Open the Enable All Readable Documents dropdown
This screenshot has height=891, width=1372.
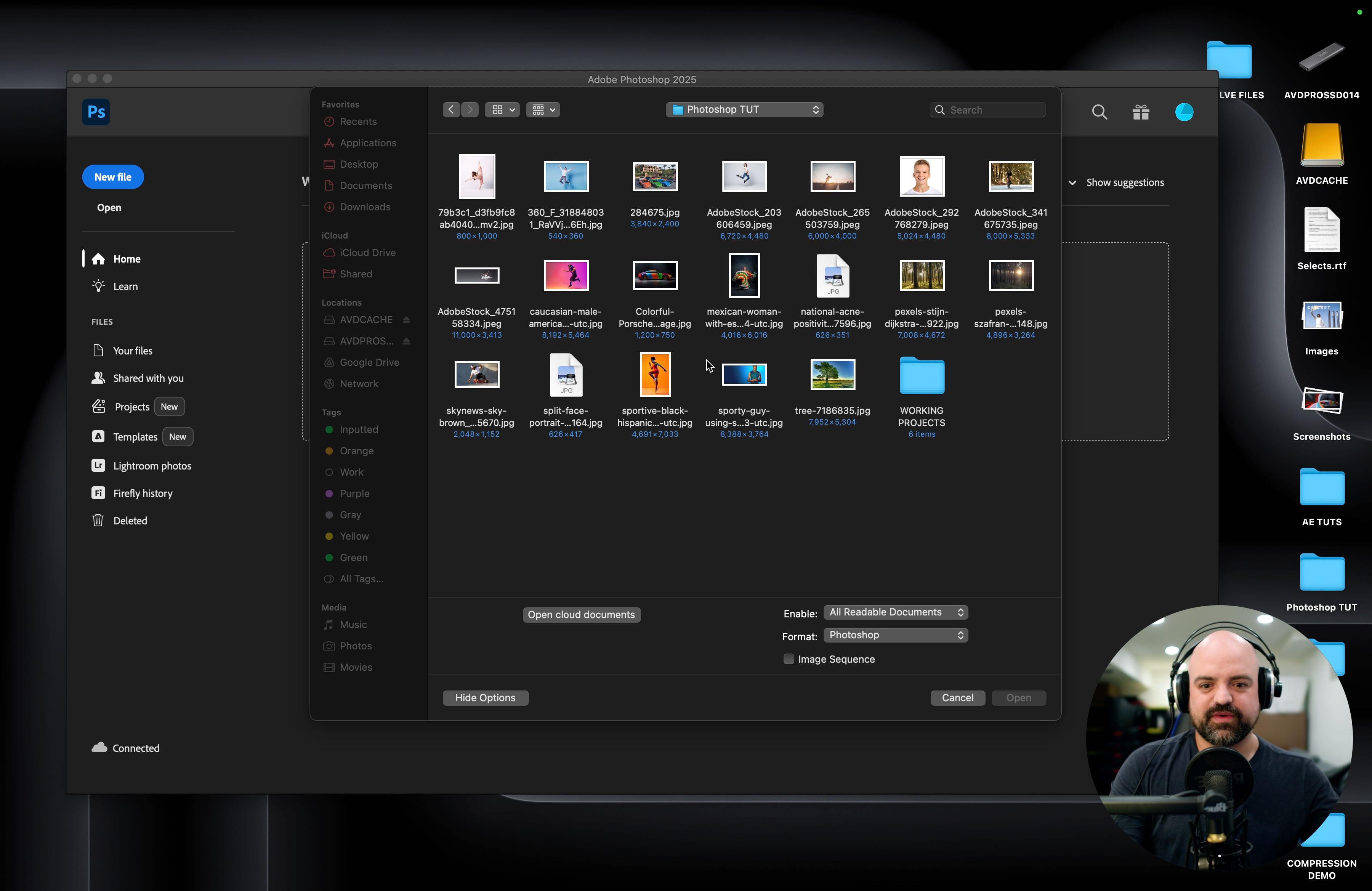point(895,612)
